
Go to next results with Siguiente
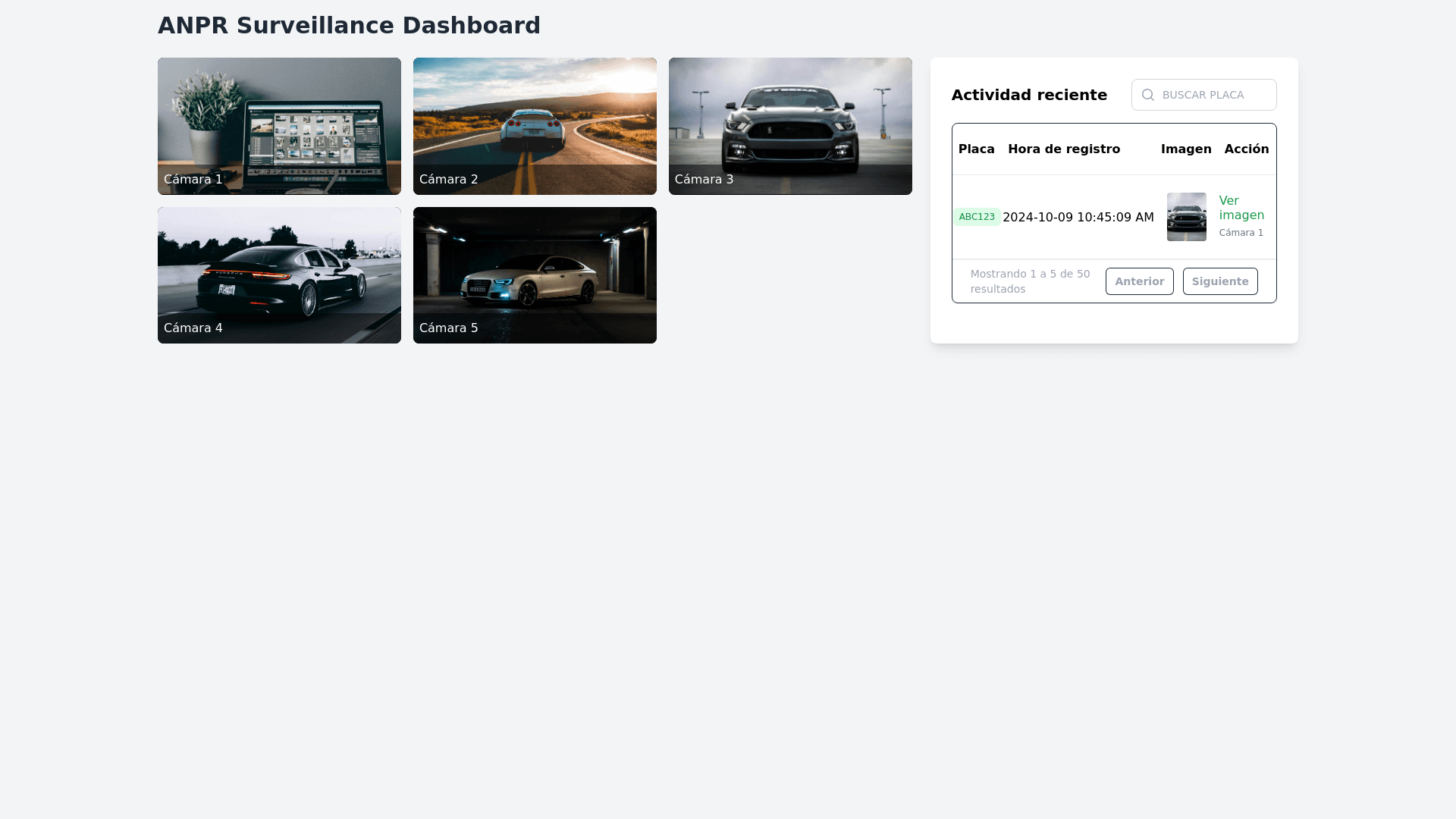pos(1219,281)
